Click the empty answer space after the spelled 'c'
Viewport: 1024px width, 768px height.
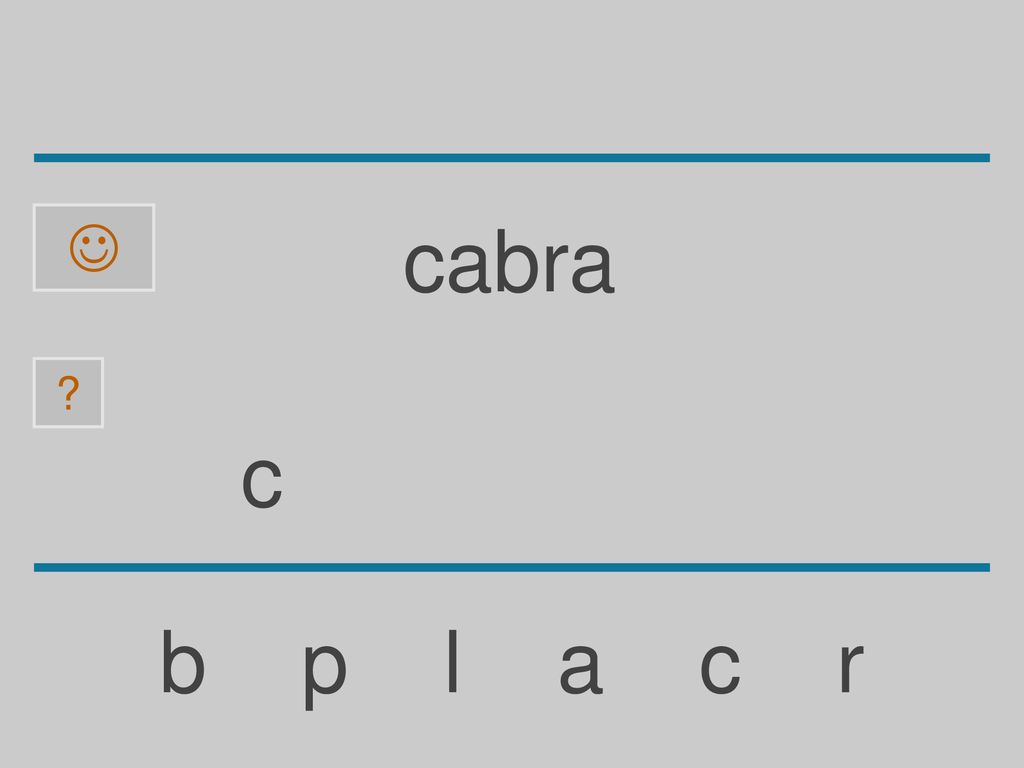(522, 483)
